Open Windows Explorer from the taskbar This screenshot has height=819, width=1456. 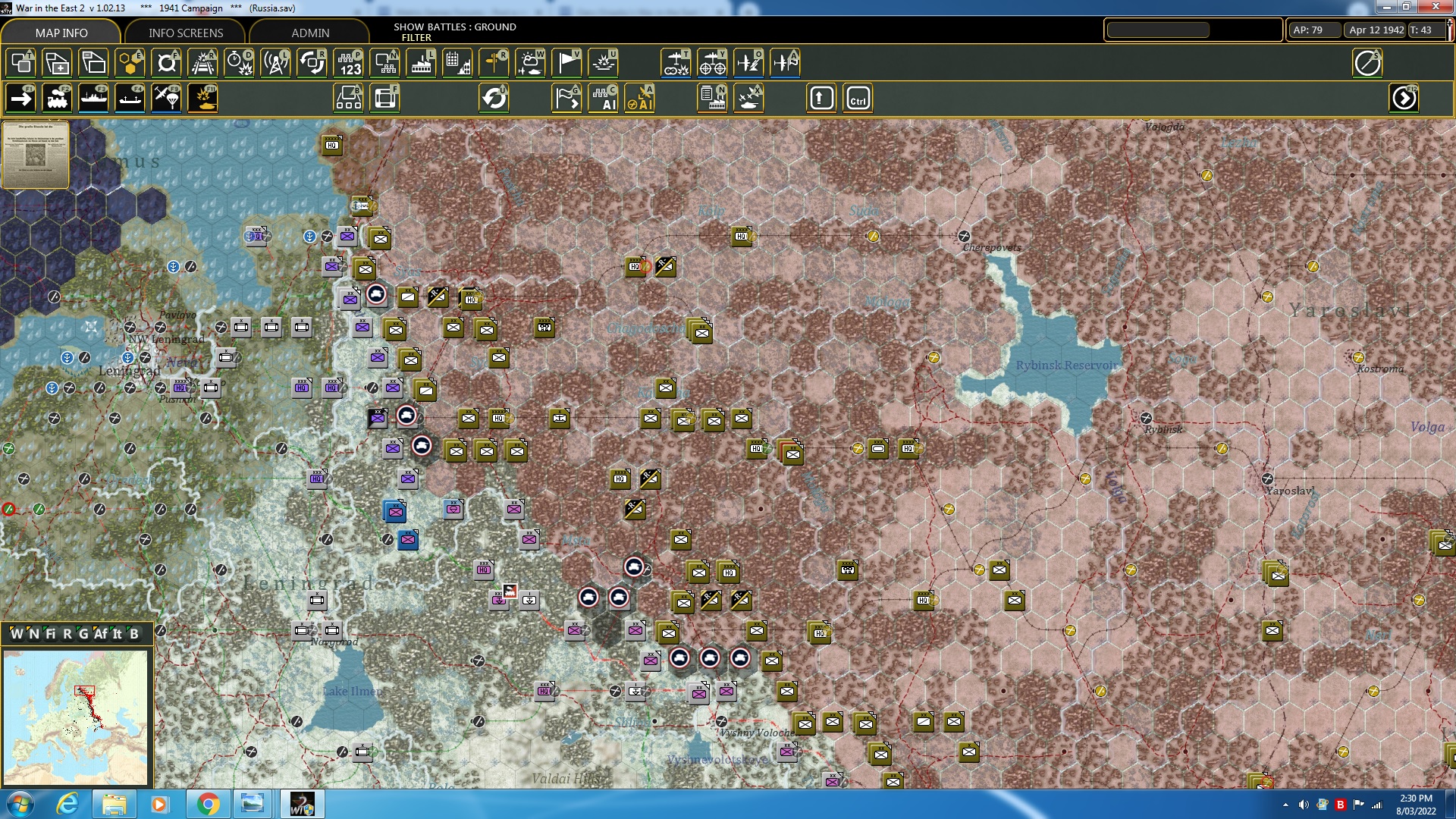[x=114, y=804]
